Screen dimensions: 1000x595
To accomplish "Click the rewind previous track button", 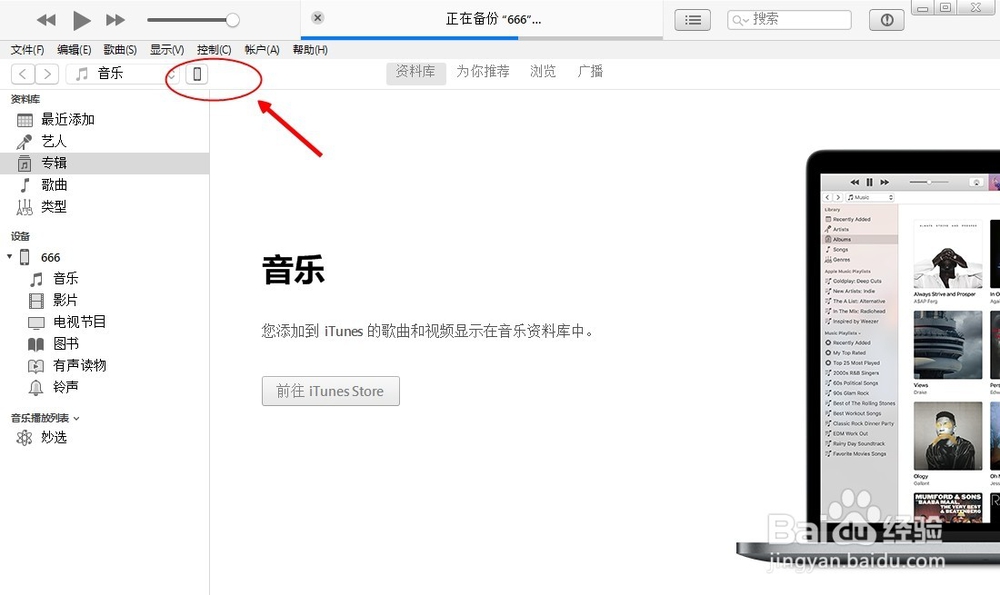I will pos(46,20).
